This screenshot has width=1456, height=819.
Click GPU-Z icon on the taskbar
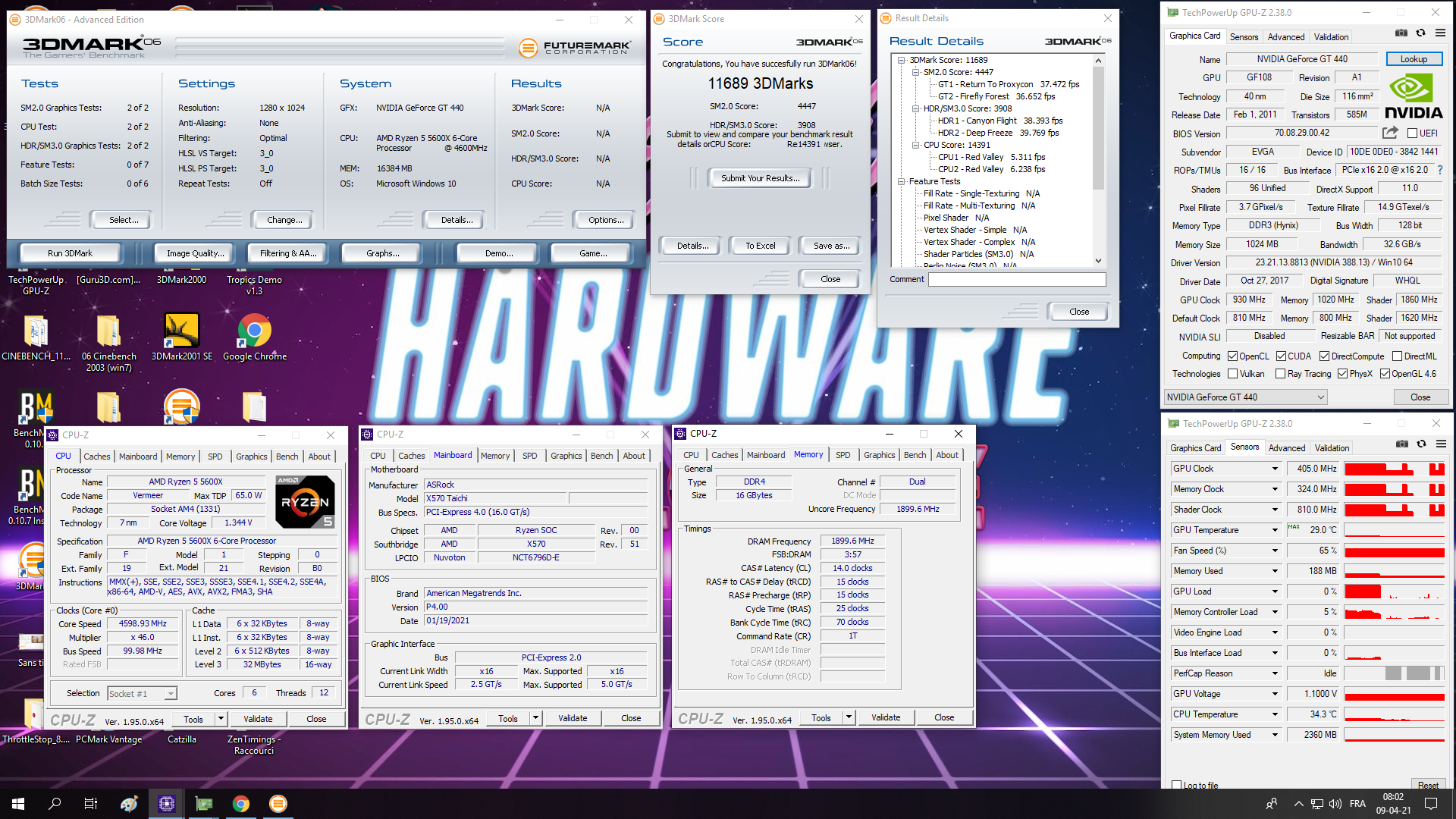click(x=204, y=804)
